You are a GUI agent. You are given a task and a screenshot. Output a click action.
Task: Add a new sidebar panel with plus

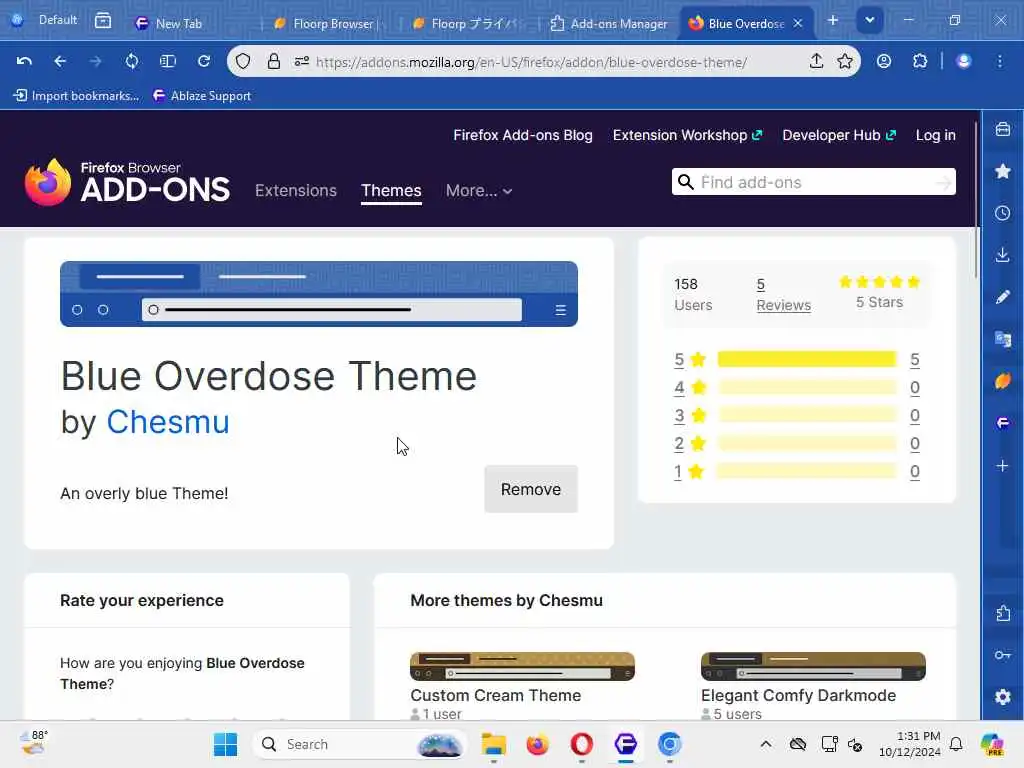(x=1003, y=466)
